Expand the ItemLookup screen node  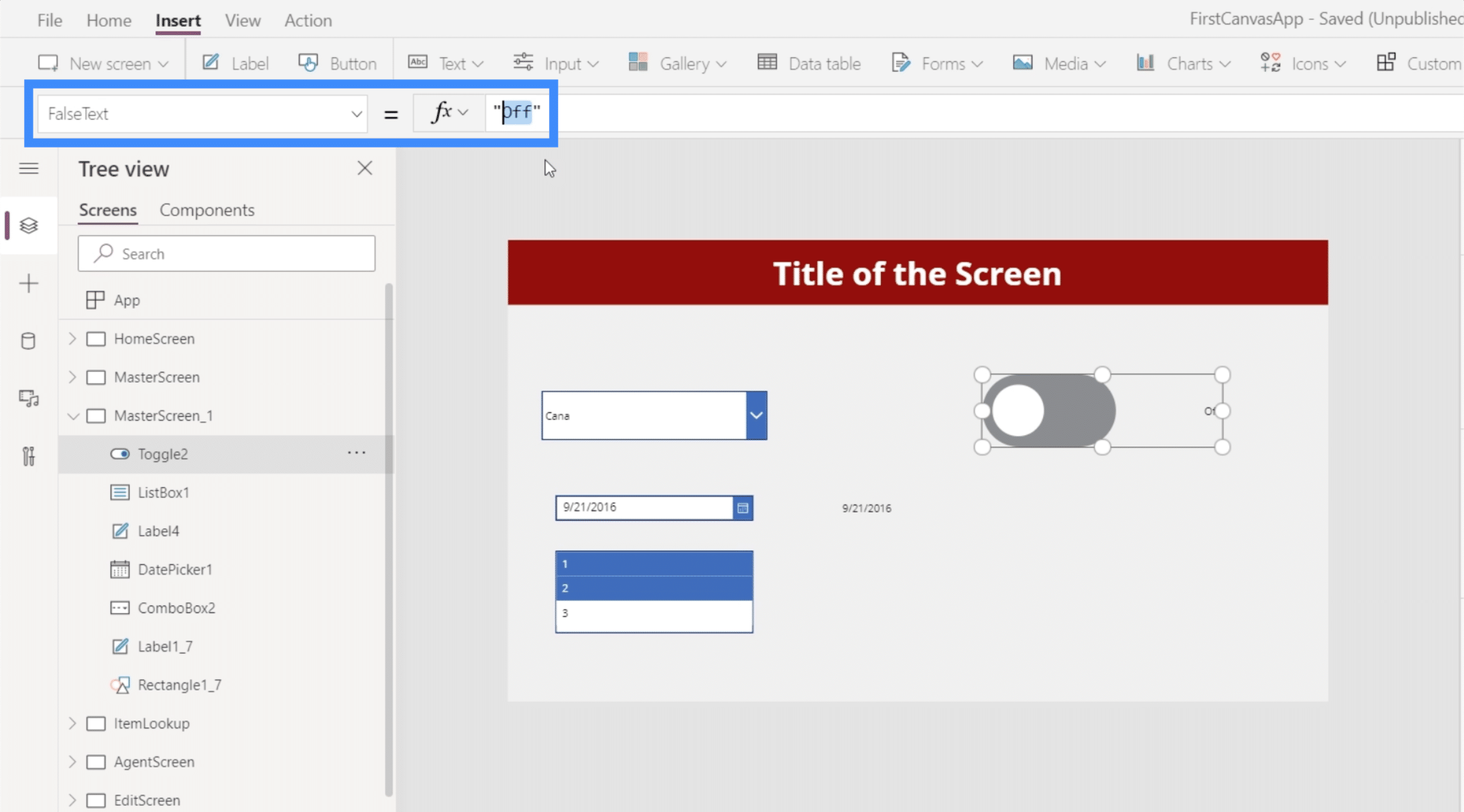[72, 723]
